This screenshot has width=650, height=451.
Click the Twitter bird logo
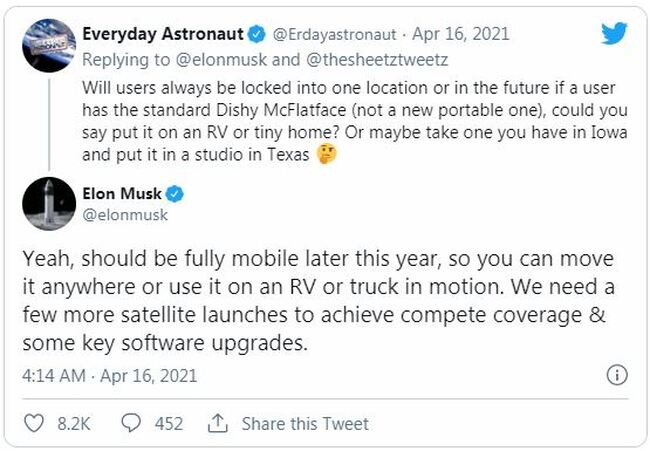coord(614,33)
